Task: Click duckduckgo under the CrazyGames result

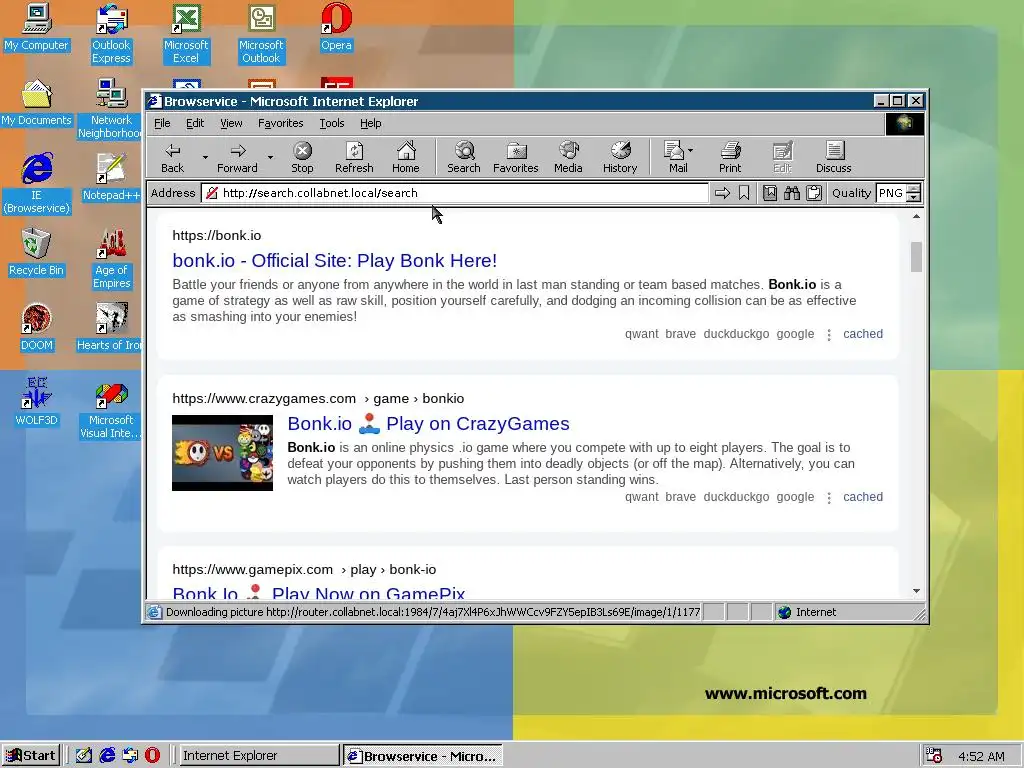Action: (x=736, y=497)
